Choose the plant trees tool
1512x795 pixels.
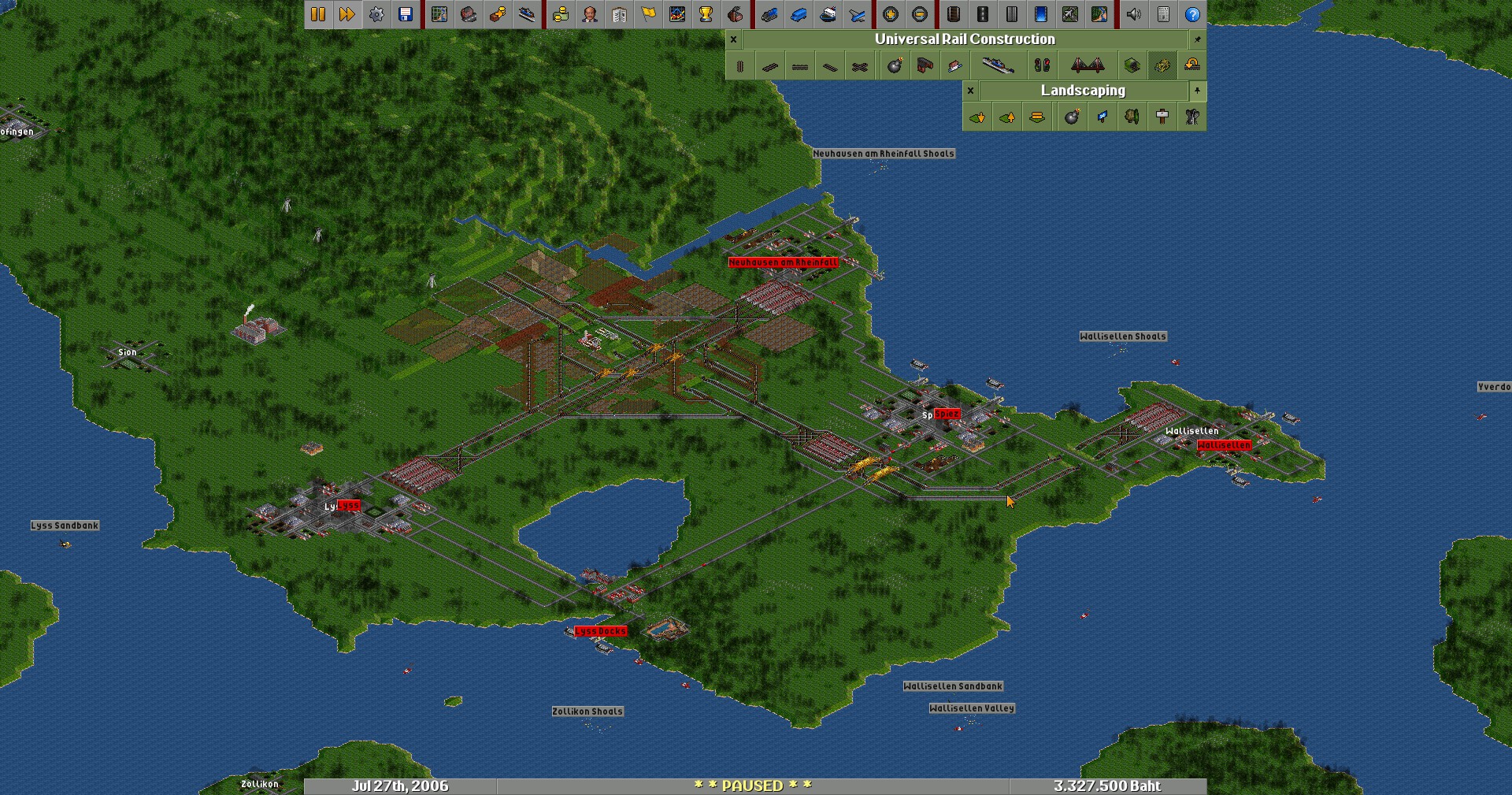(x=1132, y=117)
